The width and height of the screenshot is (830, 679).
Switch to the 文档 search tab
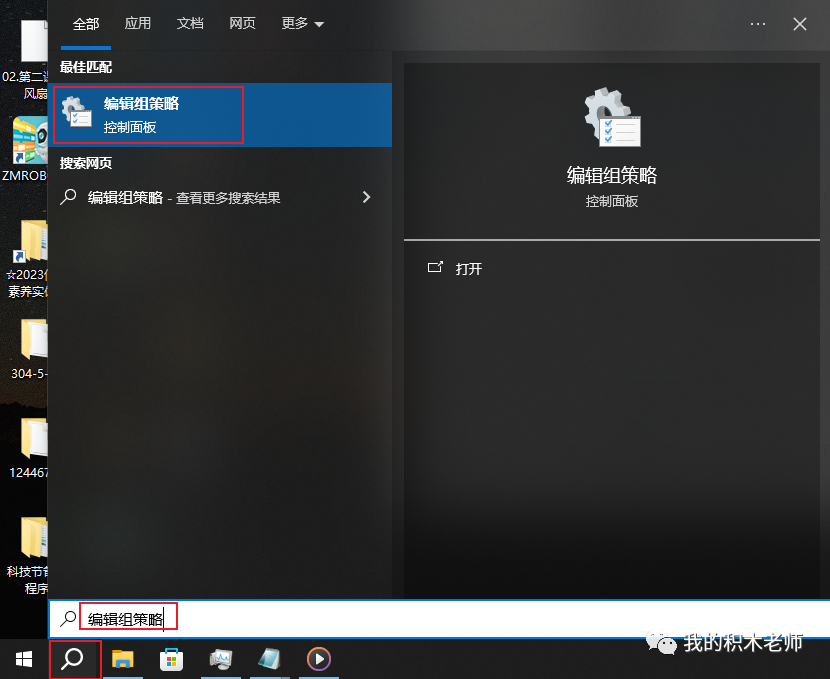pyautogui.click(x=189, y=23)
